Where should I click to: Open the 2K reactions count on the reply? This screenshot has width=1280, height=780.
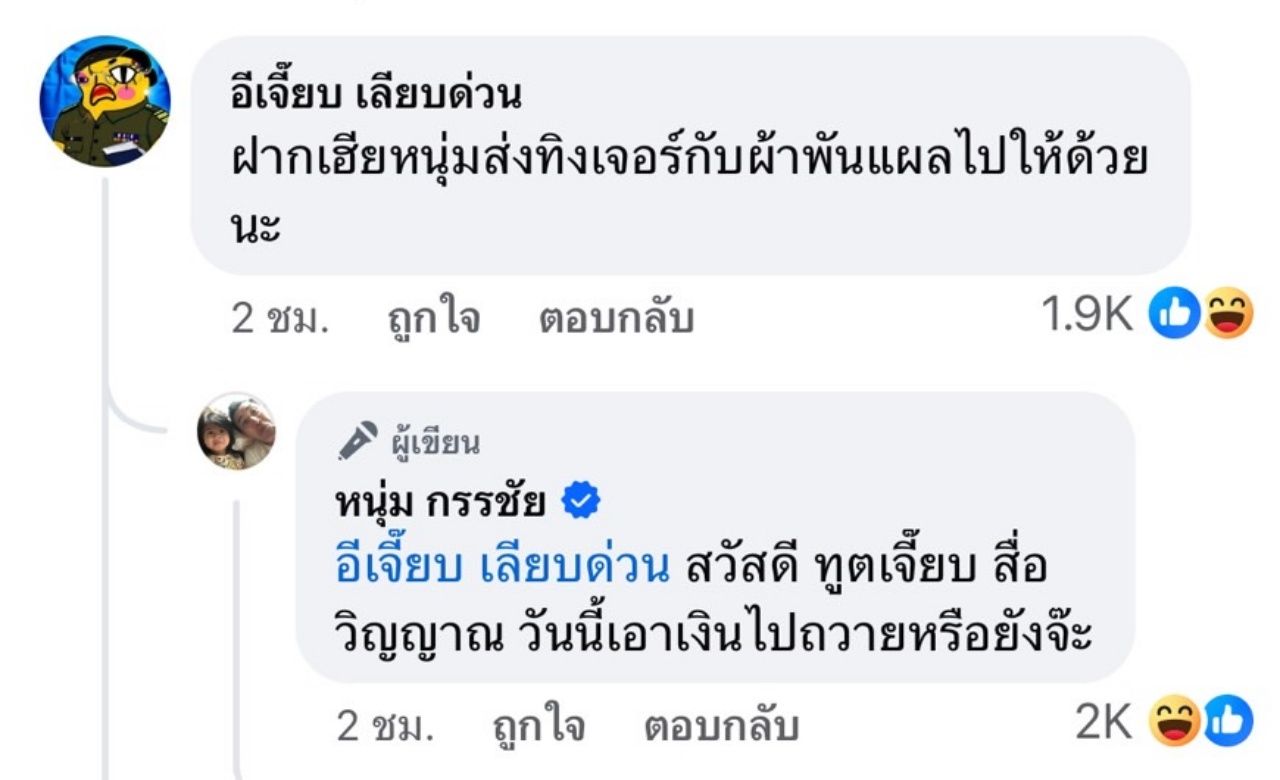click(1102, 724)
